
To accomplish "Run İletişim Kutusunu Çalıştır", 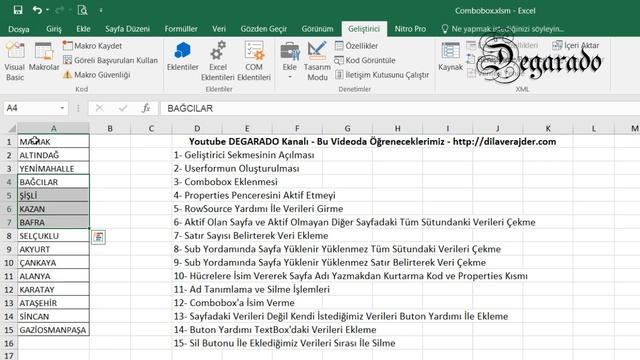I will tap(382, 75).
